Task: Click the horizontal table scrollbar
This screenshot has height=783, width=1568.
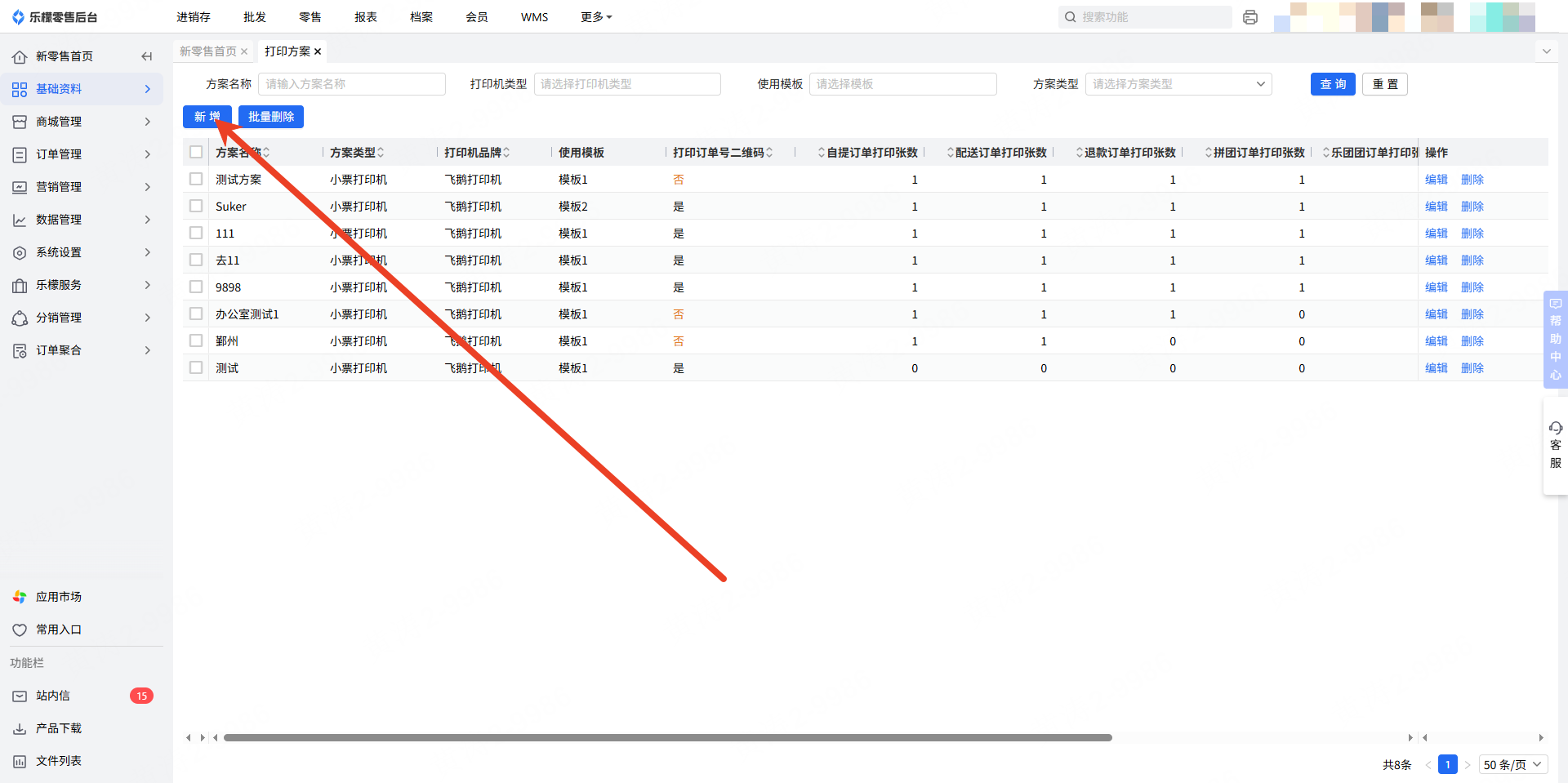Action: [x=668, y=737]
